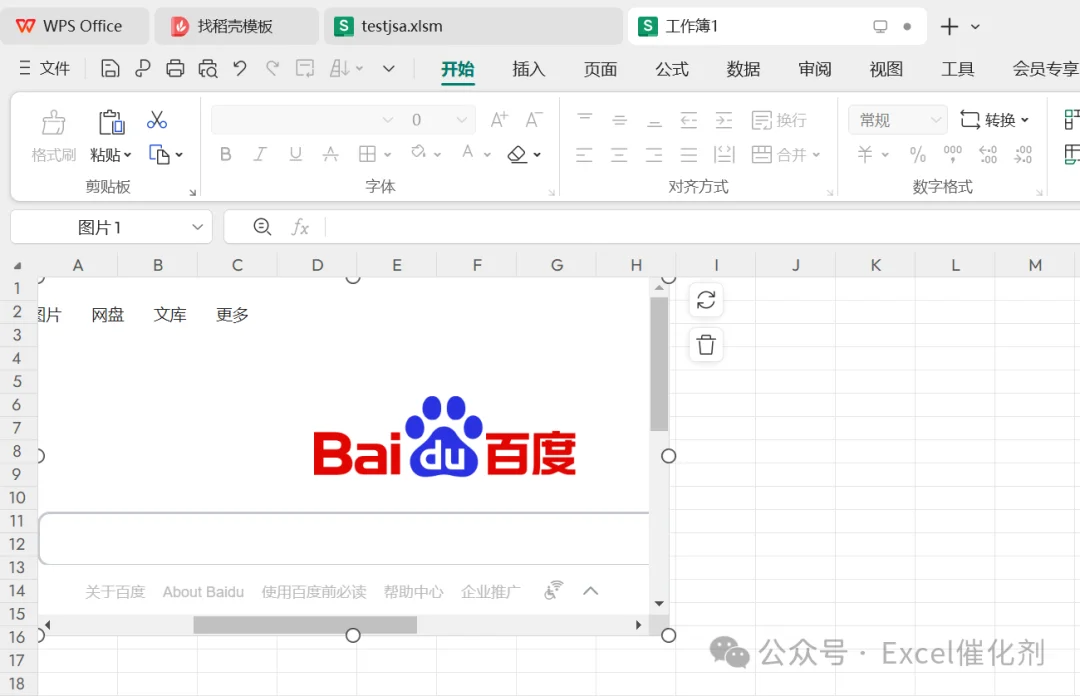The image size is (1080, 696).
Task: Switch to the 视图 View tab
Action: click(x=886, y=69)
